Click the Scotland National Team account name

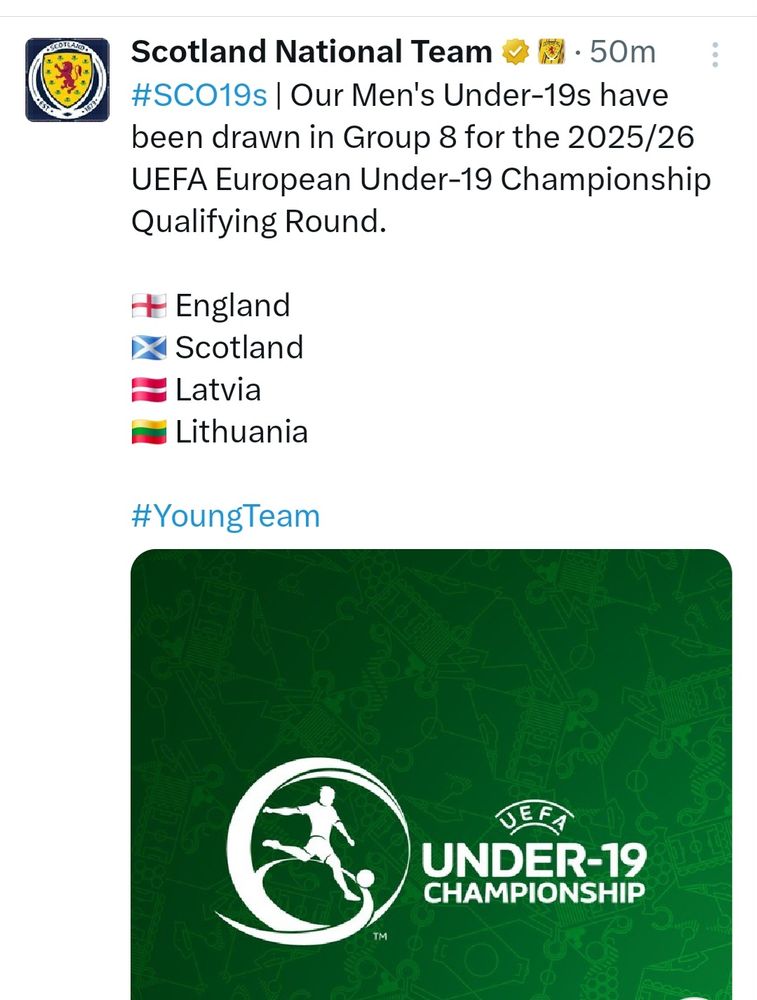pyautogui.click(x=311, y=51)
